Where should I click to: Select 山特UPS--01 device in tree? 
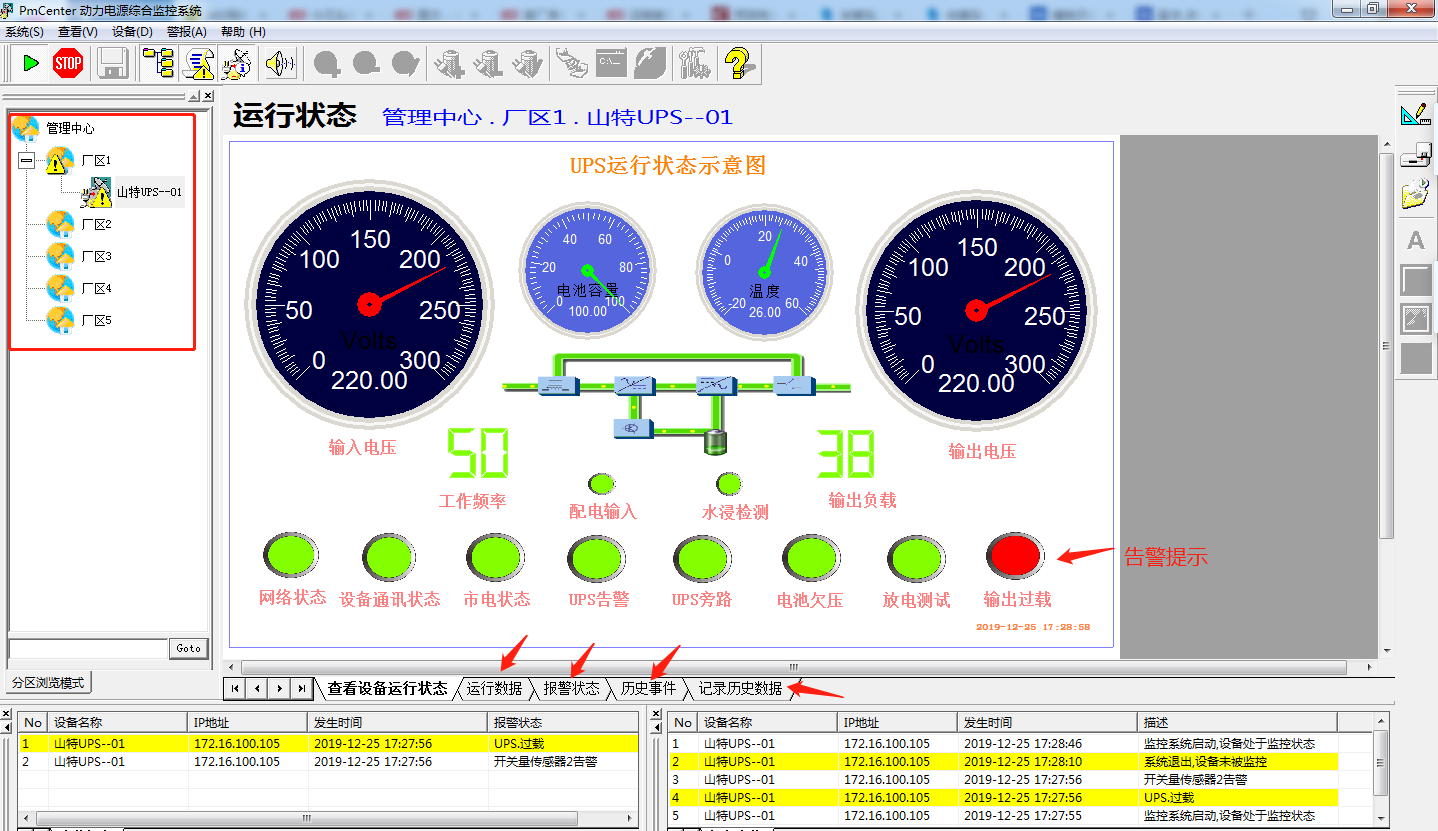click(x=149, y=192)
